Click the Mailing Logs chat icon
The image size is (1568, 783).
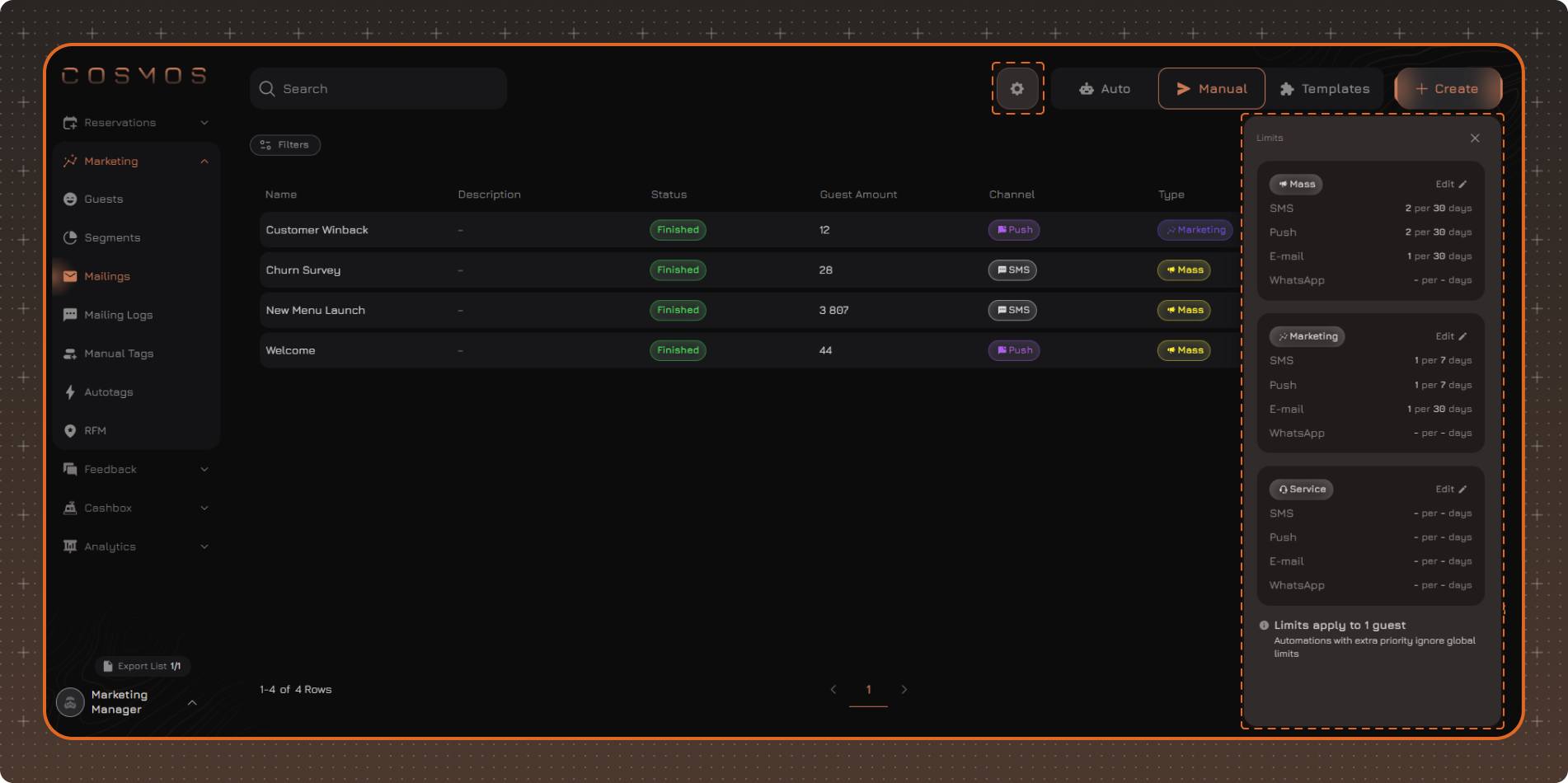tap(70, 315)
